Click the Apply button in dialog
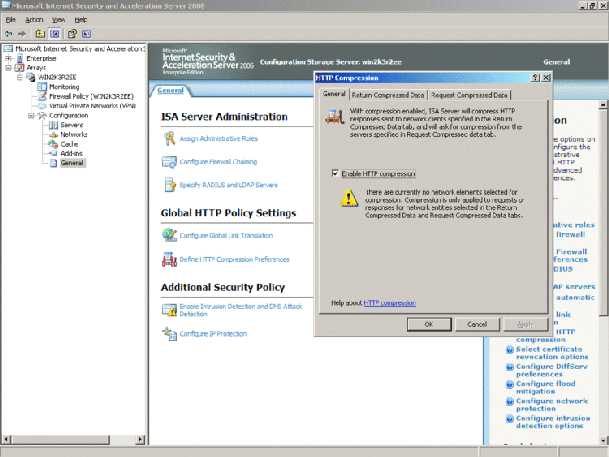 [x=525, y=324]
